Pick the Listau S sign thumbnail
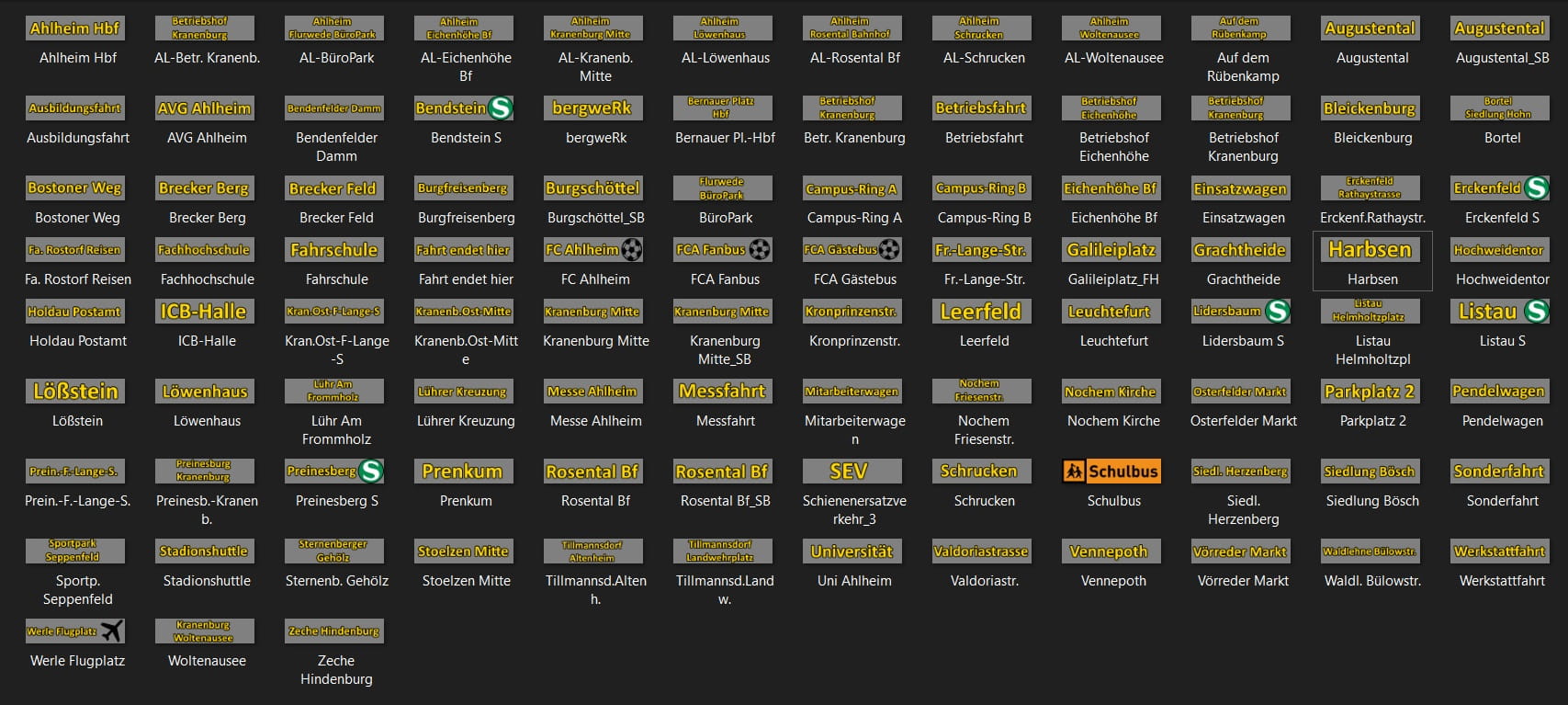The width and height of the screenshot is (1568, 705). pos(1501,312)
